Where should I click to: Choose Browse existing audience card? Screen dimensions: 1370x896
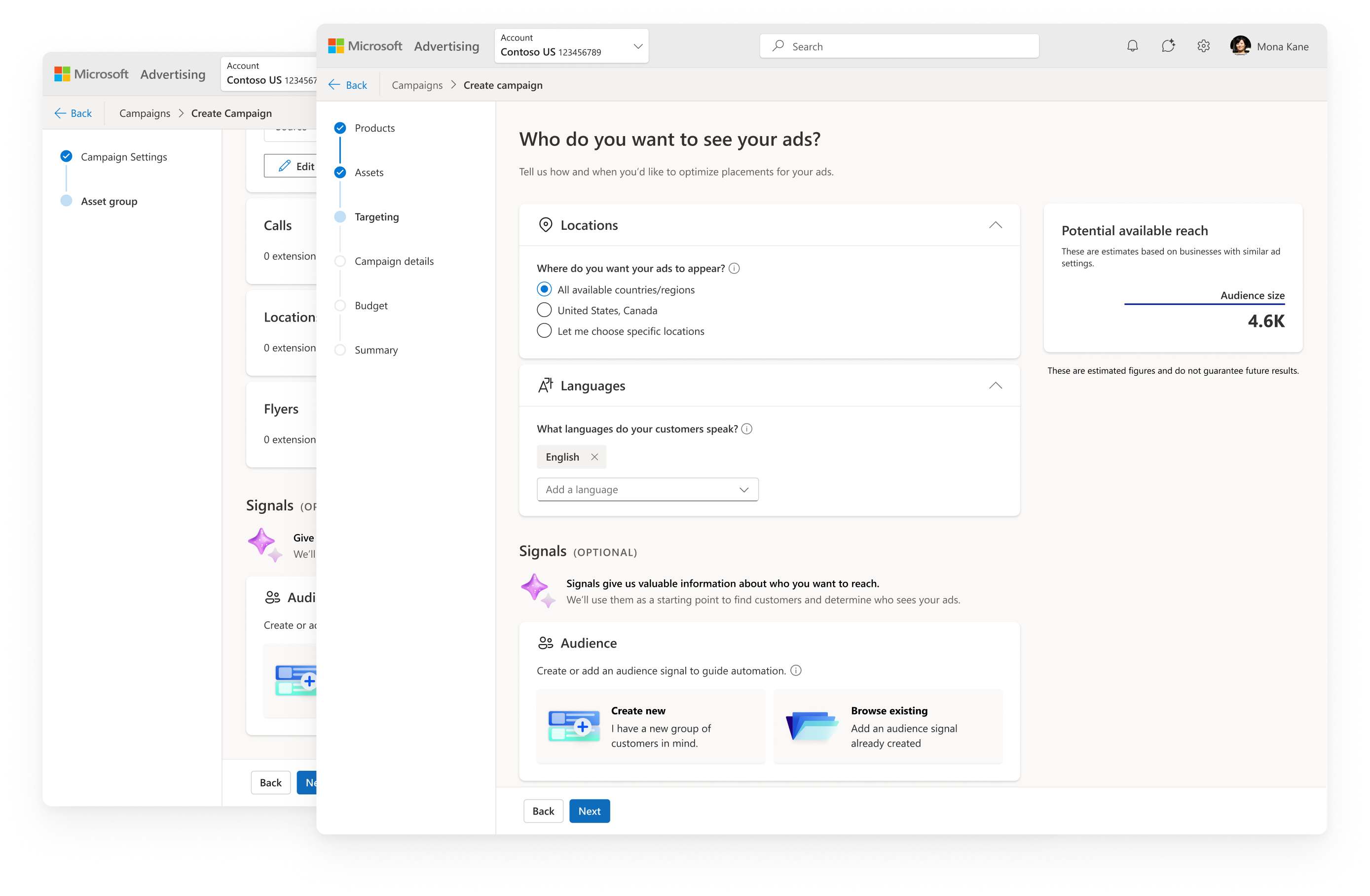click(x=888, y=726)
